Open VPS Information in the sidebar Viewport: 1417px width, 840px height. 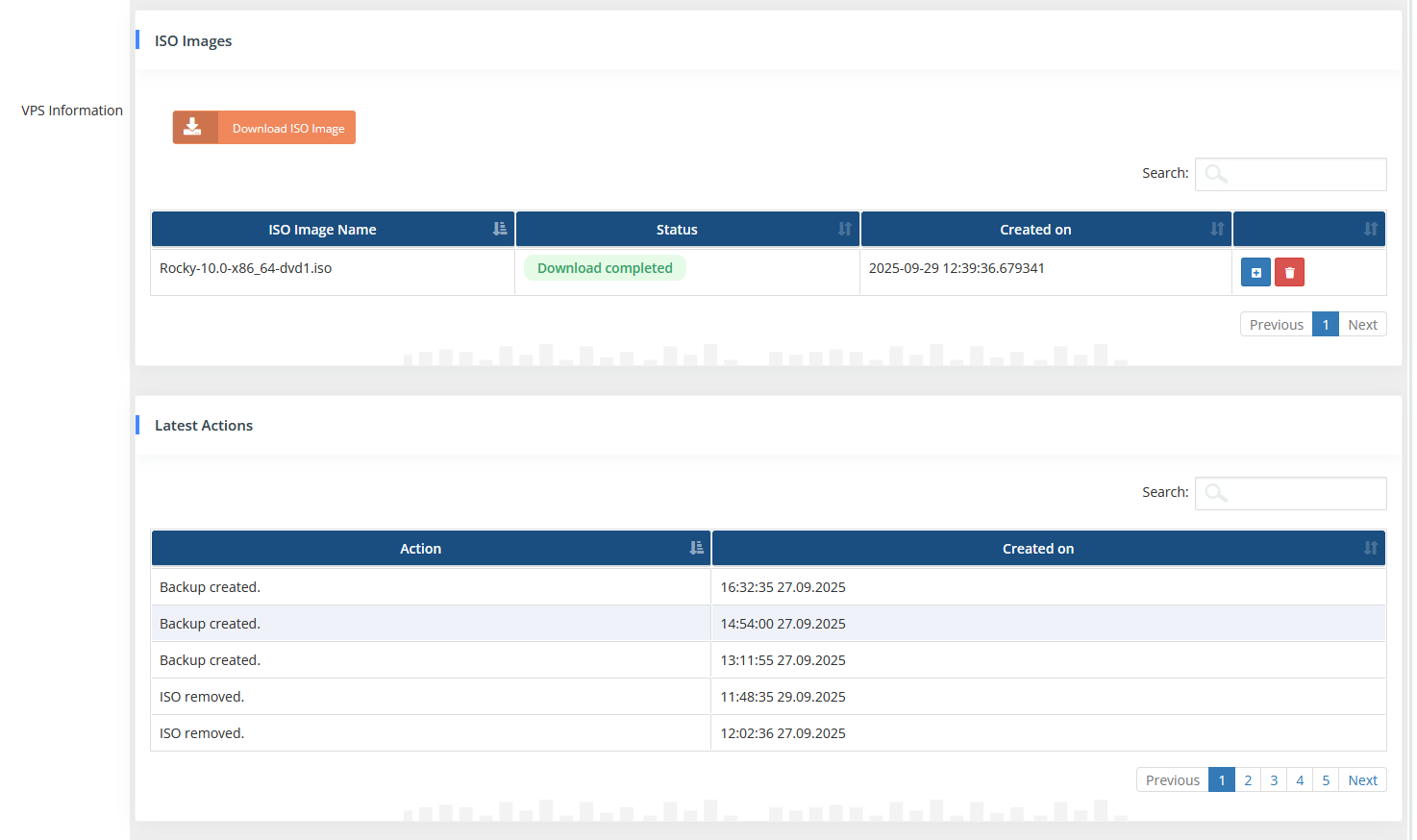(x=72, y=111)
